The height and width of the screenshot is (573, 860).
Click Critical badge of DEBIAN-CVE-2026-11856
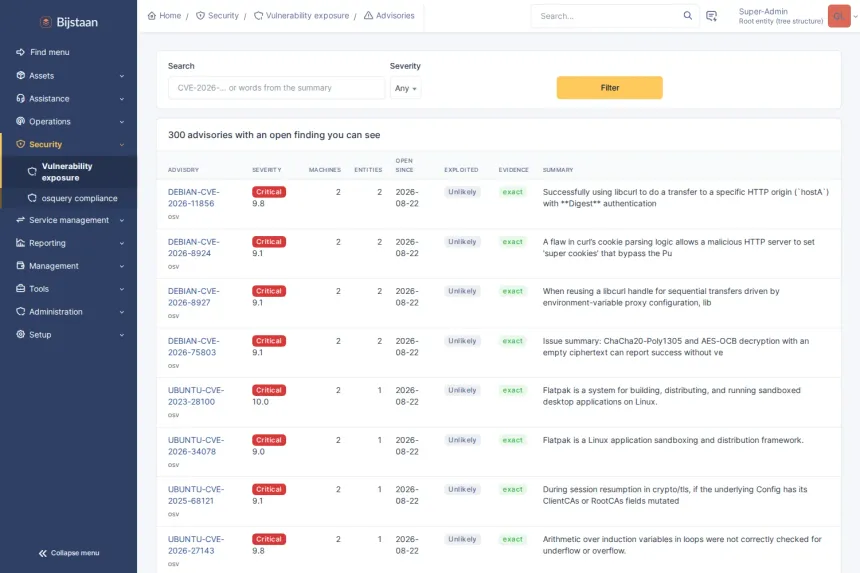(x=269, y=192)
